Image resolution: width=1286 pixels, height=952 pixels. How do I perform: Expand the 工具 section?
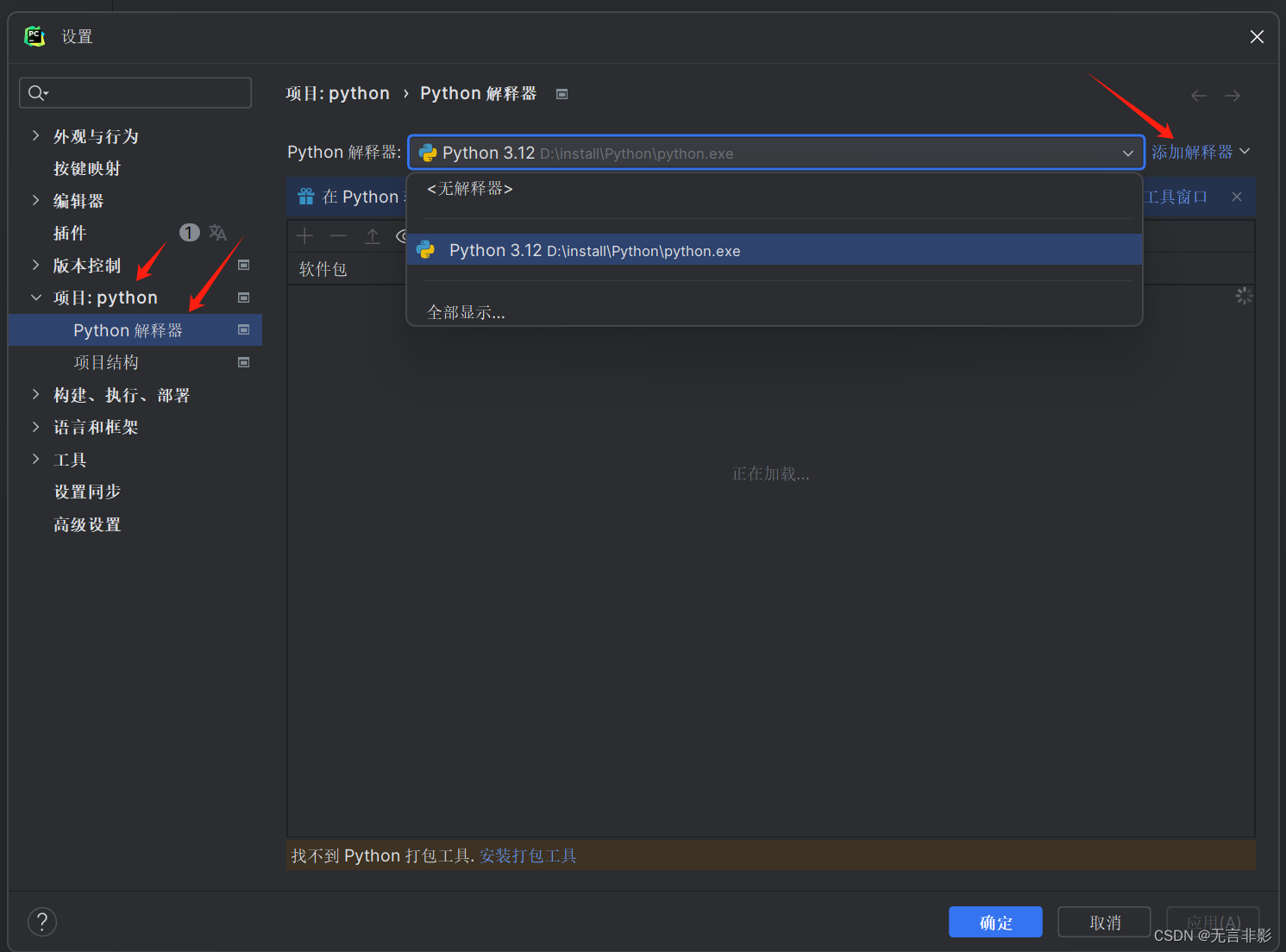(35, 459)
